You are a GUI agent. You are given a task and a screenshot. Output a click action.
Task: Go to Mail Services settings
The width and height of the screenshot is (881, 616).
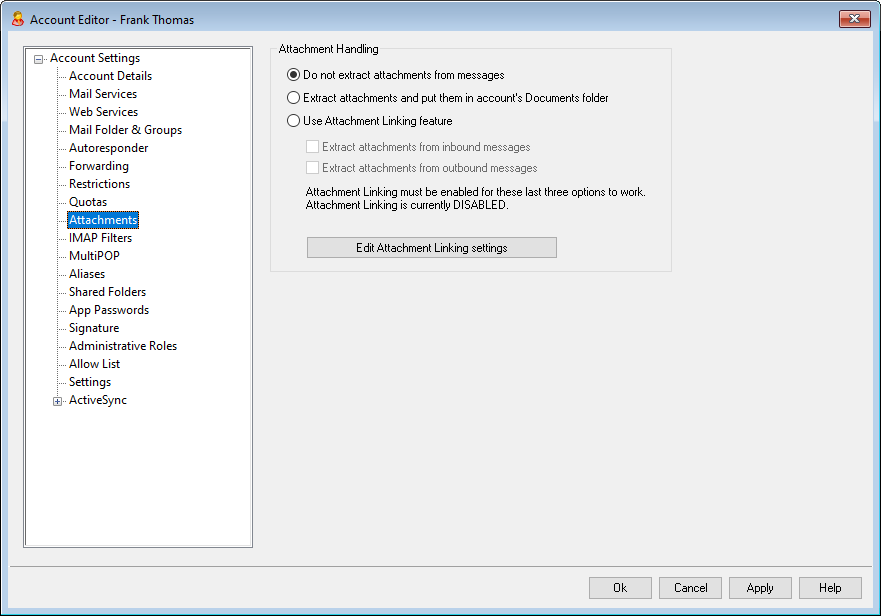coord(103,94)
